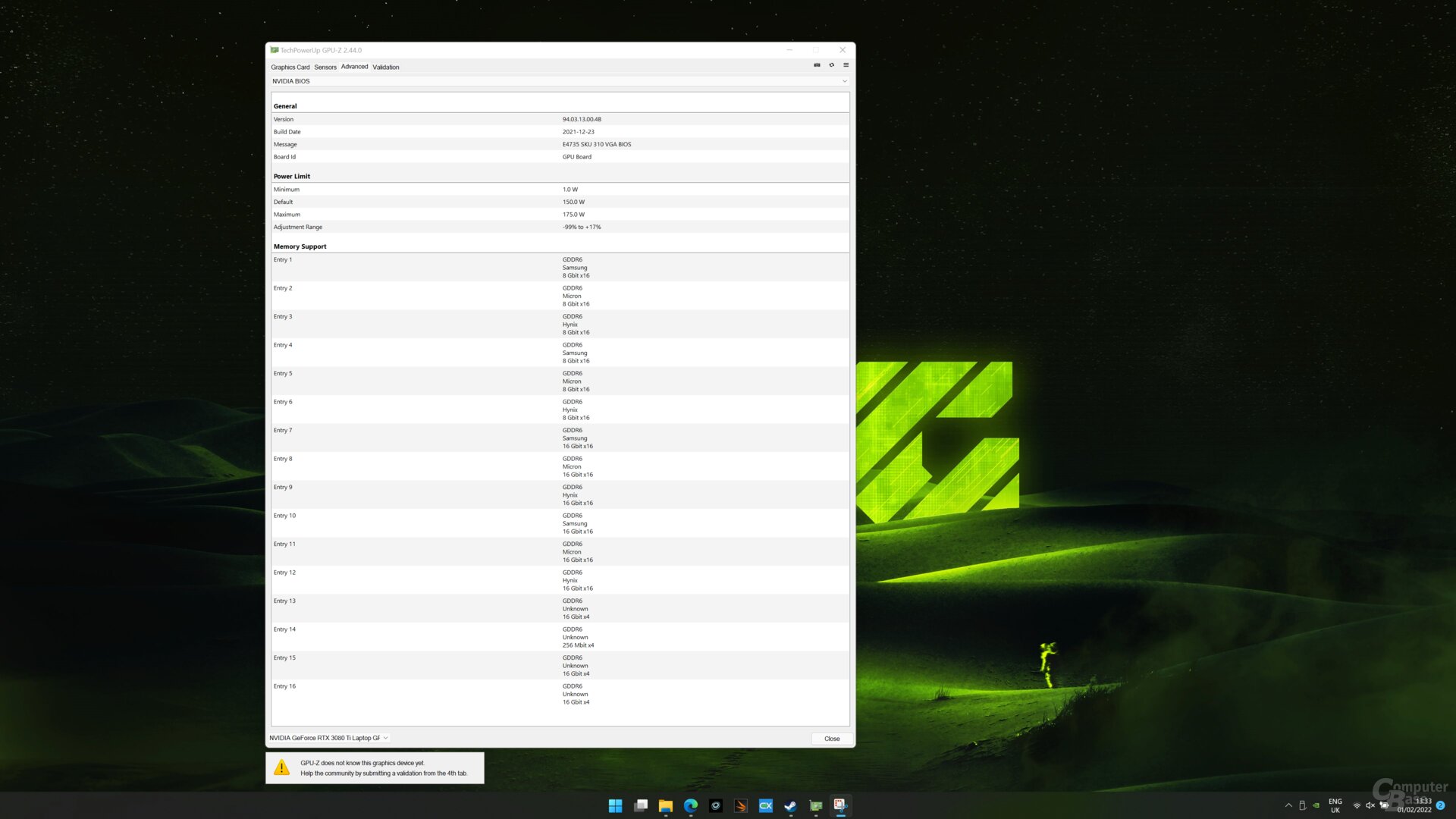The image size is (1456, 819).
Task: Click the General section header
Action: [285, 106]
